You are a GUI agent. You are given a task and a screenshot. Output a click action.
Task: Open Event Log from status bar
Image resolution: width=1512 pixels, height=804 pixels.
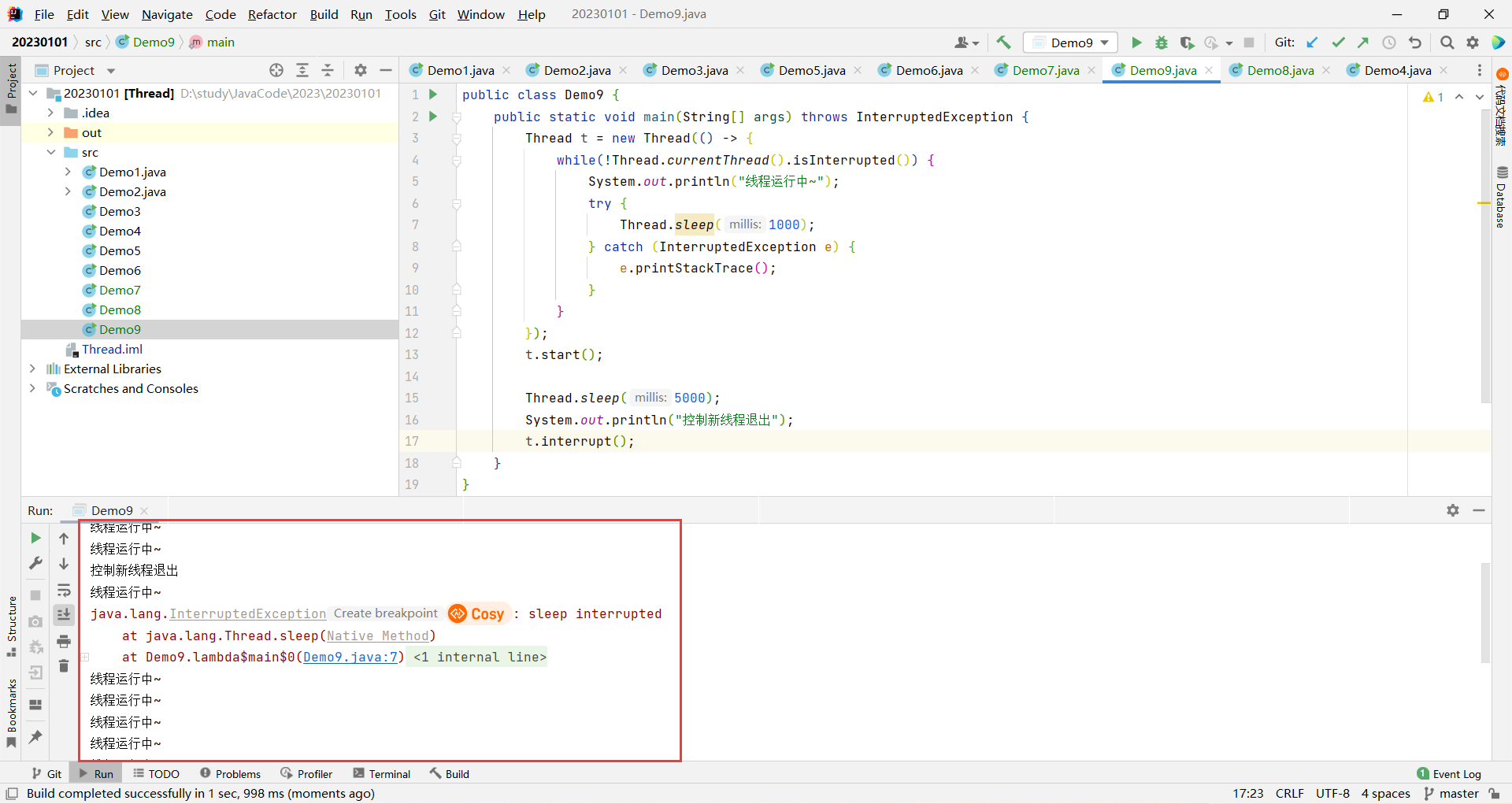coord(1449,774)
